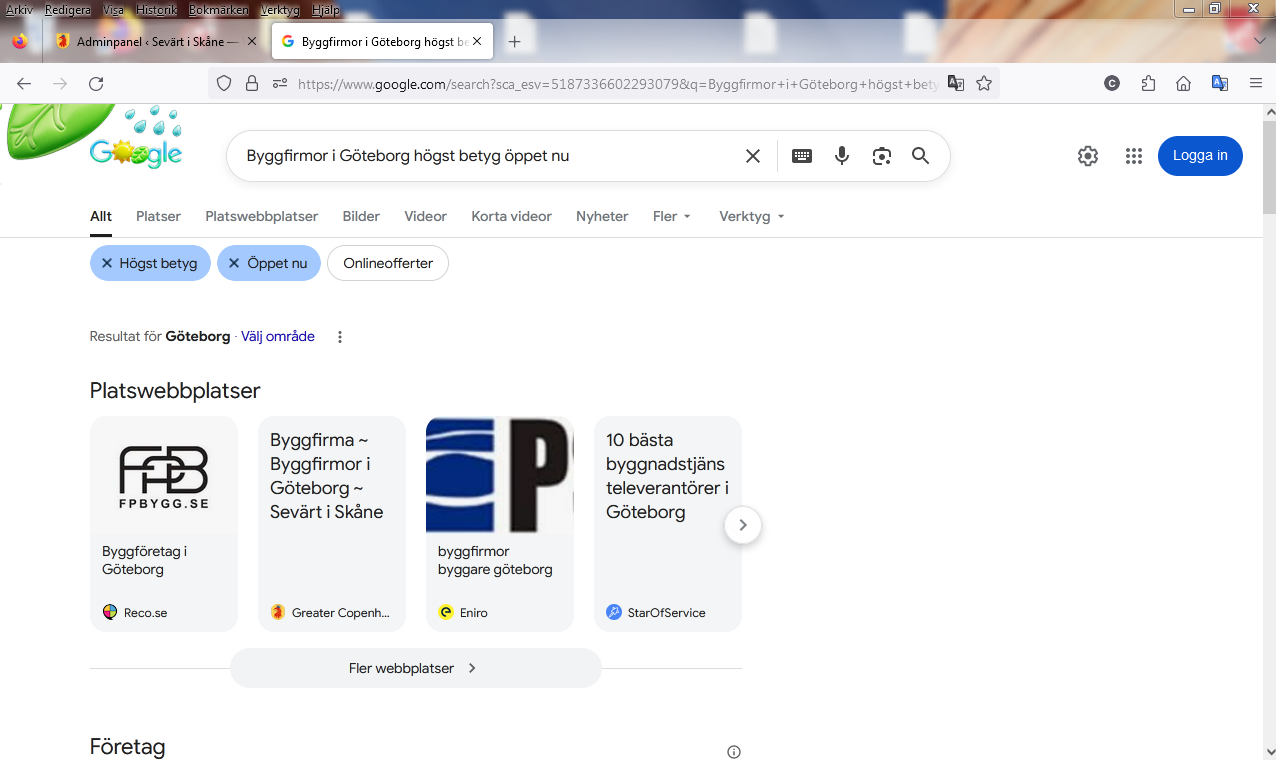Disable the Öppet nu filter chip
The height and width of the screenshot is (760, 1276).
234,263
